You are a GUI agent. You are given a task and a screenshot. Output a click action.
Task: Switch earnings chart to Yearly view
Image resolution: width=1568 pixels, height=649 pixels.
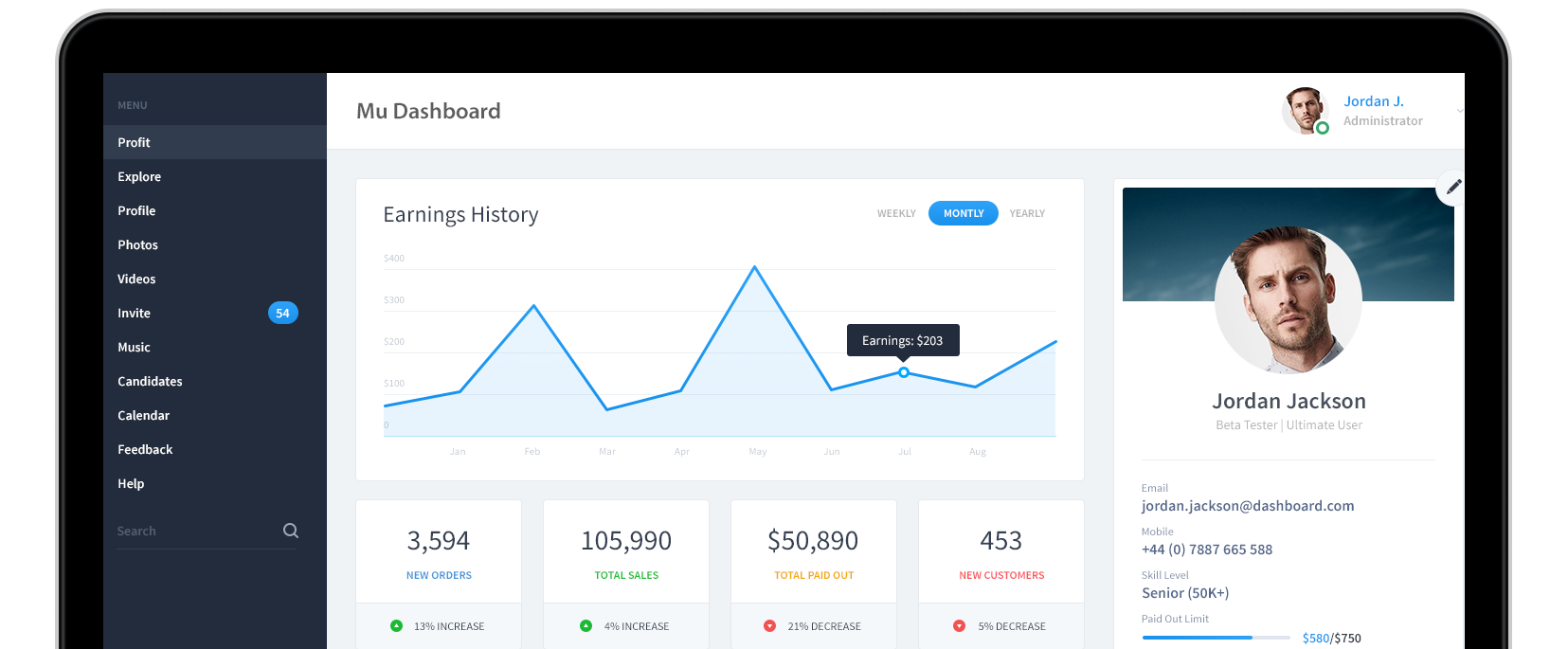pyautogui.click(x=1027, y=213)
